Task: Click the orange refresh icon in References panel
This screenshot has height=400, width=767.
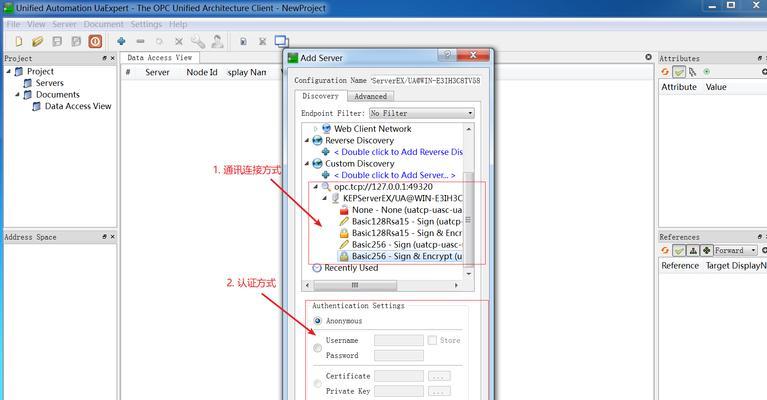Action: pos(665,250)
